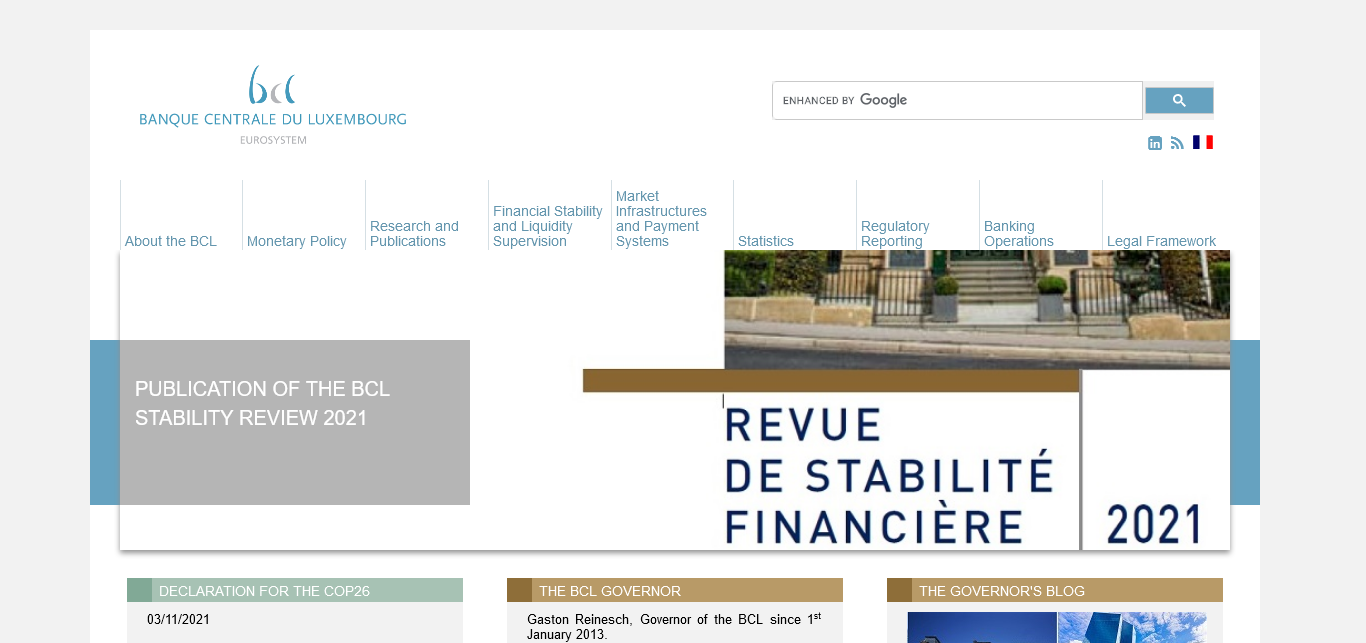Go to the Statistics section
Viewport: 1366px width, 643px height.
766,241
